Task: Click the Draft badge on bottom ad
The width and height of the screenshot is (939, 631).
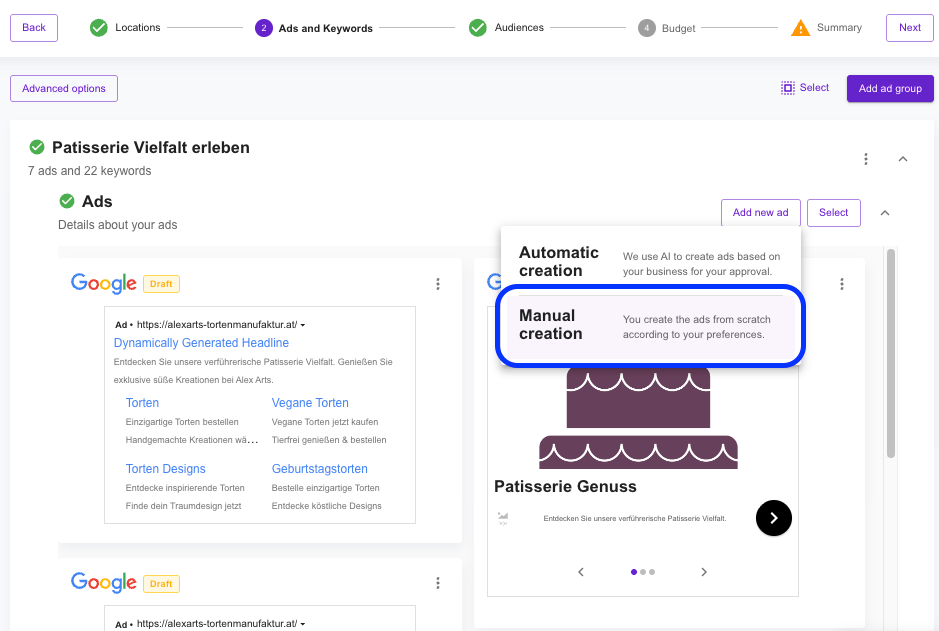Action: [161, 584]
